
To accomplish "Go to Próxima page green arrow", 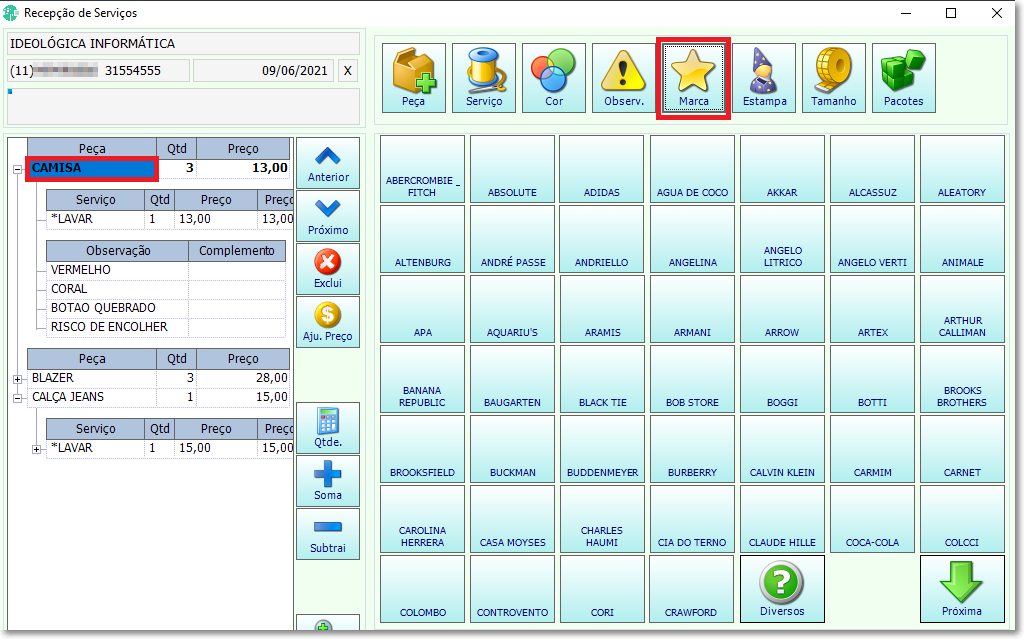I will click(x=962, y=589).
